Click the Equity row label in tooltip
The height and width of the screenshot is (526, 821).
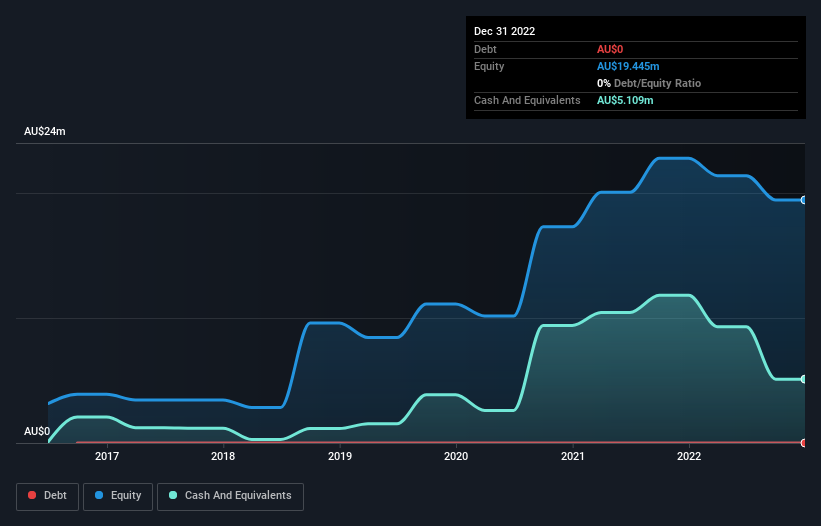point(489,66)
